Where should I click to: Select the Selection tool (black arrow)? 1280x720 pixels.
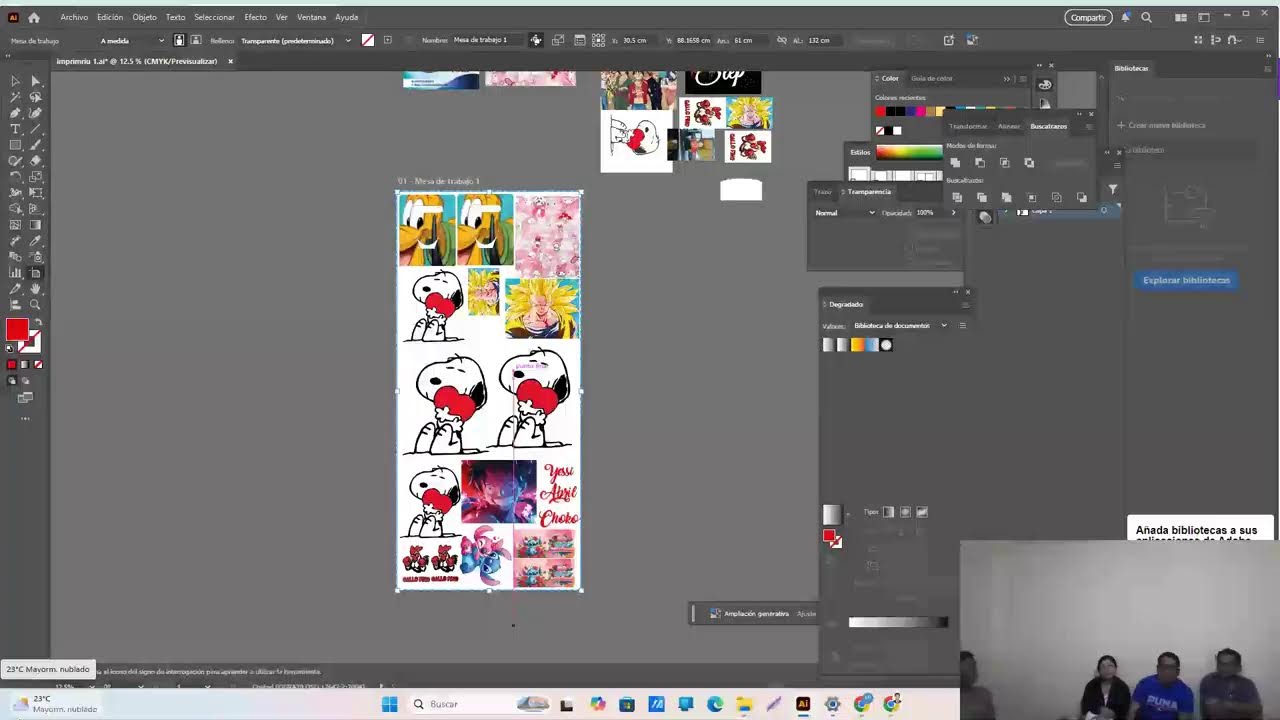(x=15, y=80)
